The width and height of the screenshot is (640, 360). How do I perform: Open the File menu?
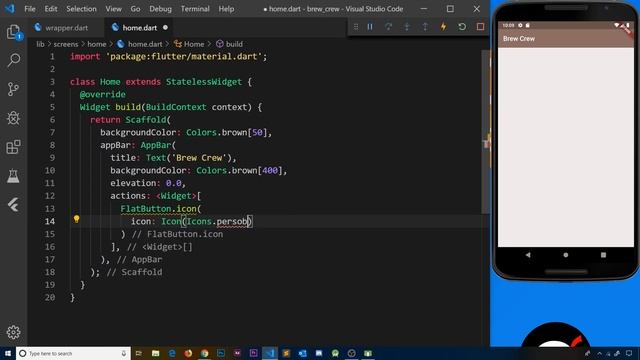pos(30,9)
